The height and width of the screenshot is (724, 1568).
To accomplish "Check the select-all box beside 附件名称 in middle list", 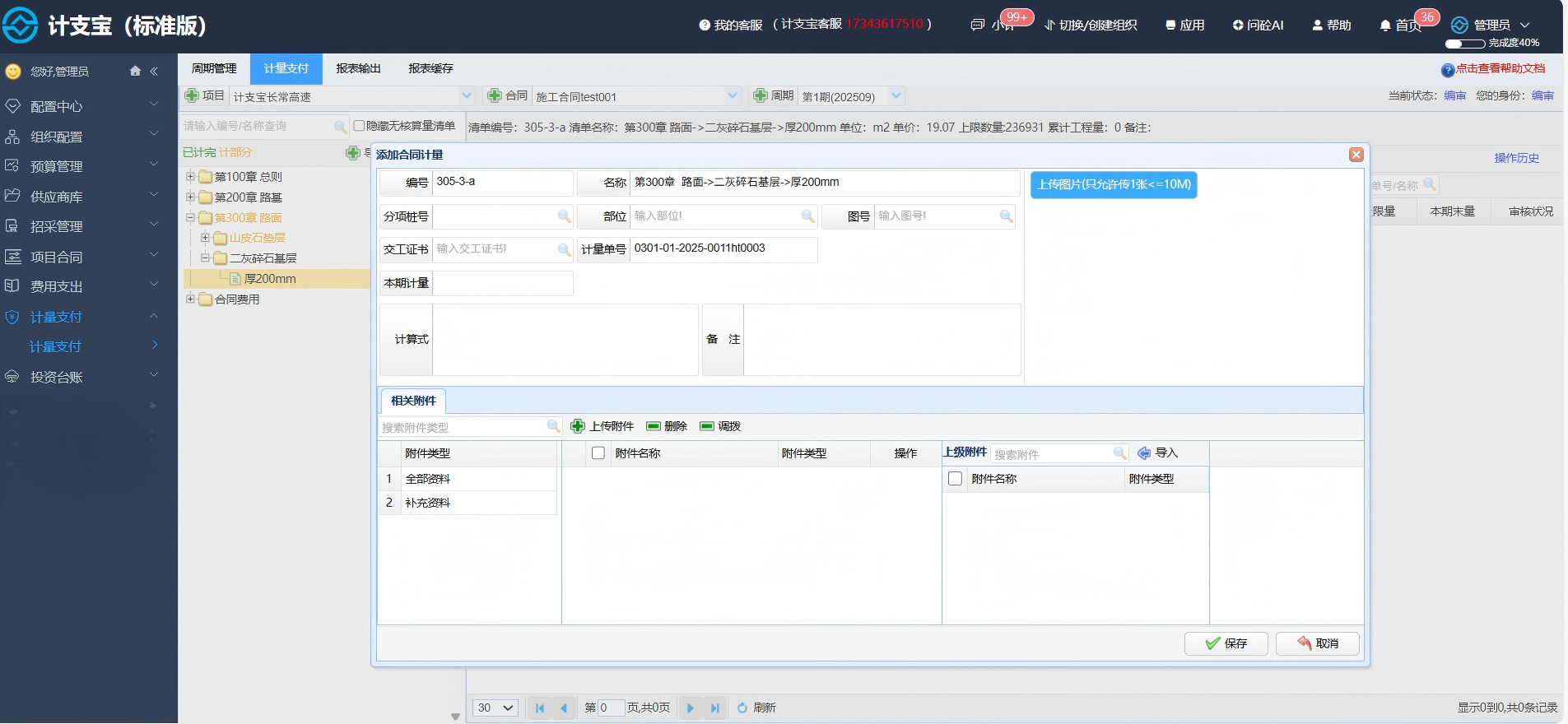I will tap(598, 453).
